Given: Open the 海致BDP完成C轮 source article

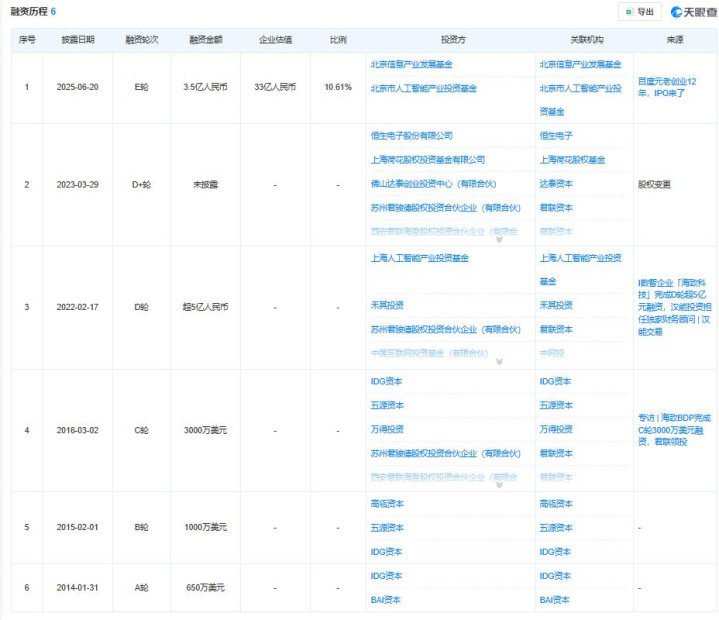Looking at the screenshot, I should coord(671,429).
